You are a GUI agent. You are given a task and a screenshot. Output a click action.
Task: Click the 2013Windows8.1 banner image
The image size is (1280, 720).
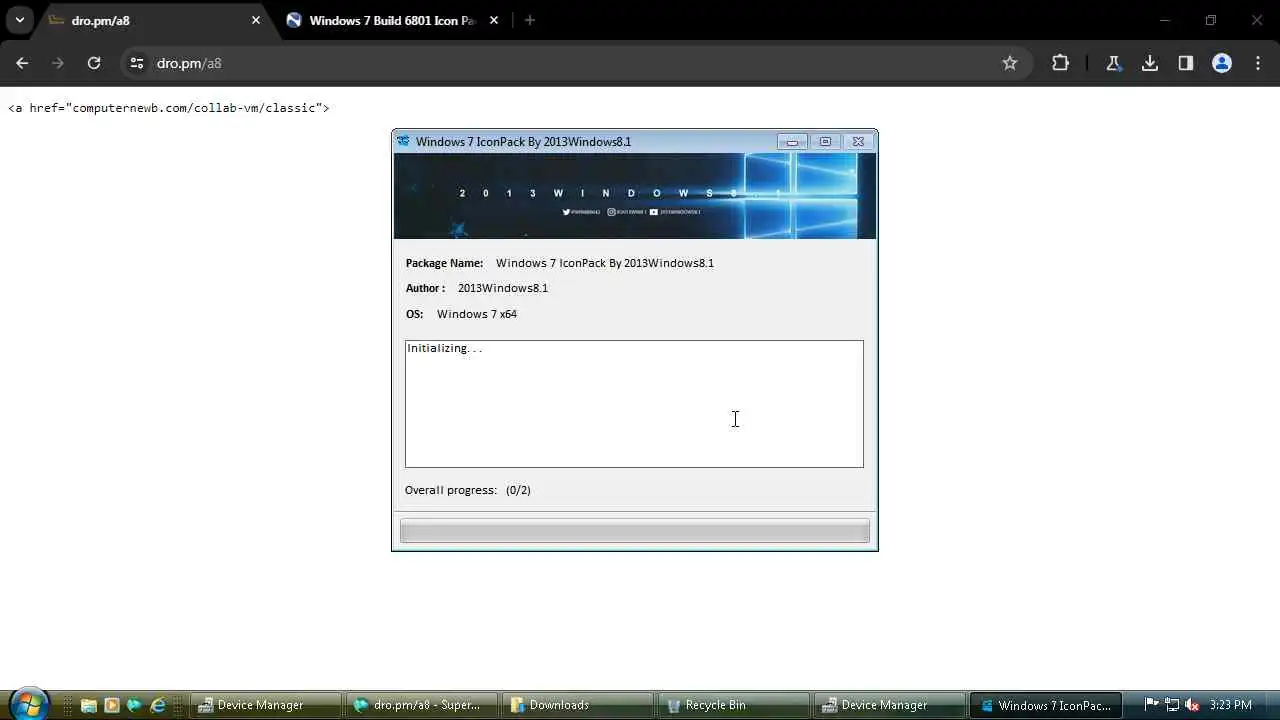(x=634, y=196)
